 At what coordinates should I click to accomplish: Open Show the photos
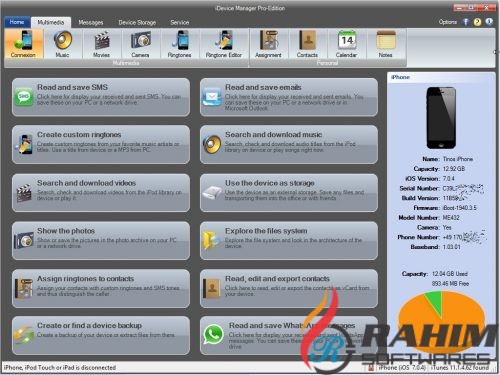[101, 240]
